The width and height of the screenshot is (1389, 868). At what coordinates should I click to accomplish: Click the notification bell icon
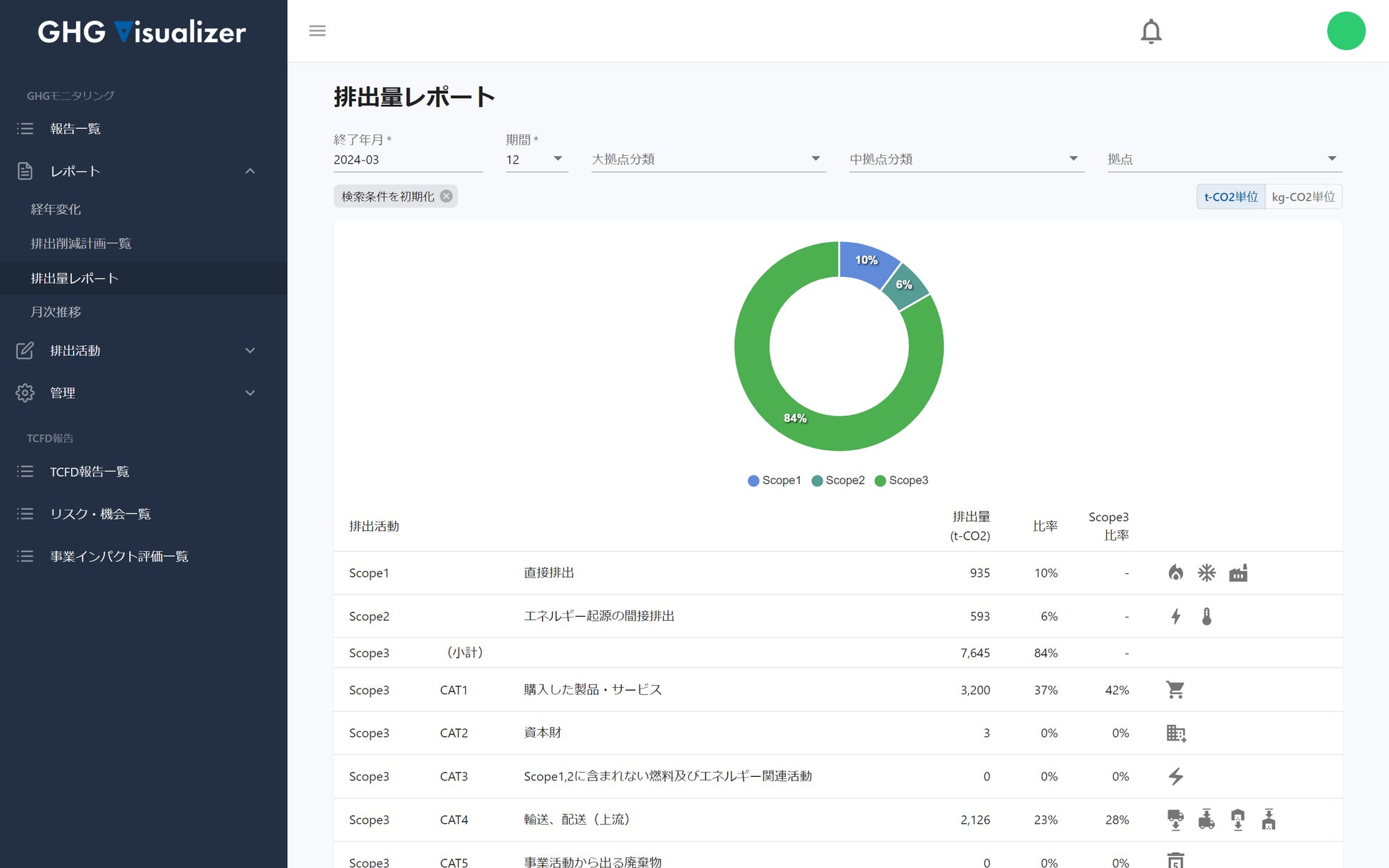coord(1150,31)
